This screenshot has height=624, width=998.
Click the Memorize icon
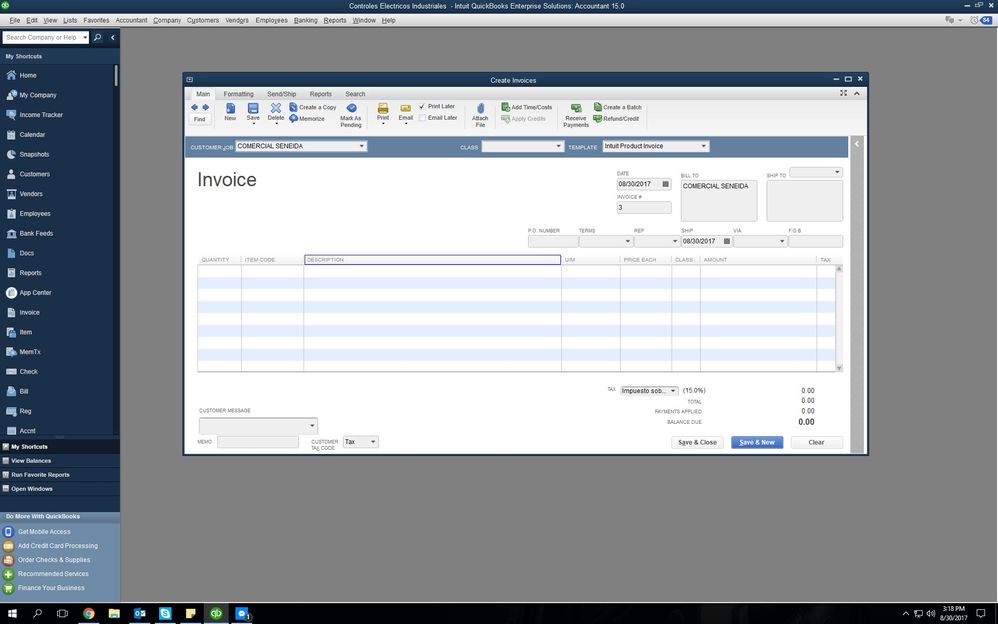(x=293, y=118)
